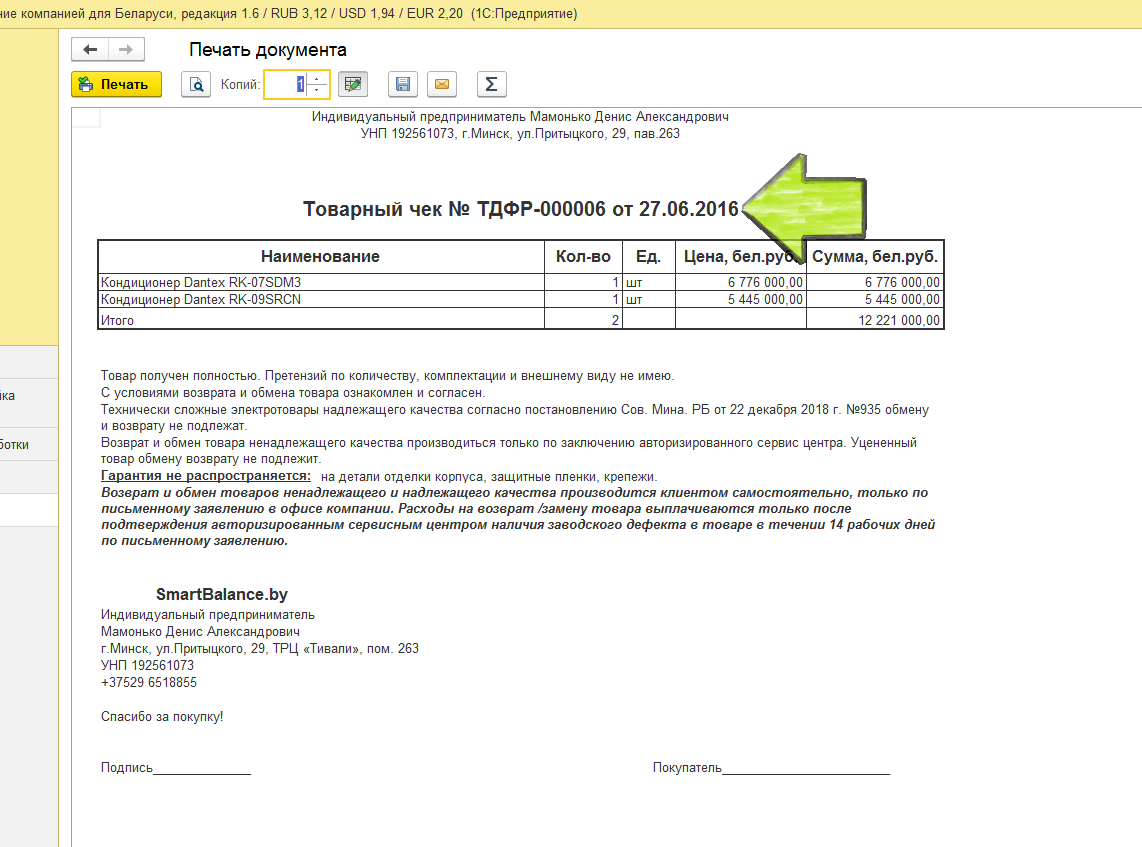This screenshot has width=1142, height=847.
Task: Click the шт unit cell for RK-09SRCN
Action: 648,299
